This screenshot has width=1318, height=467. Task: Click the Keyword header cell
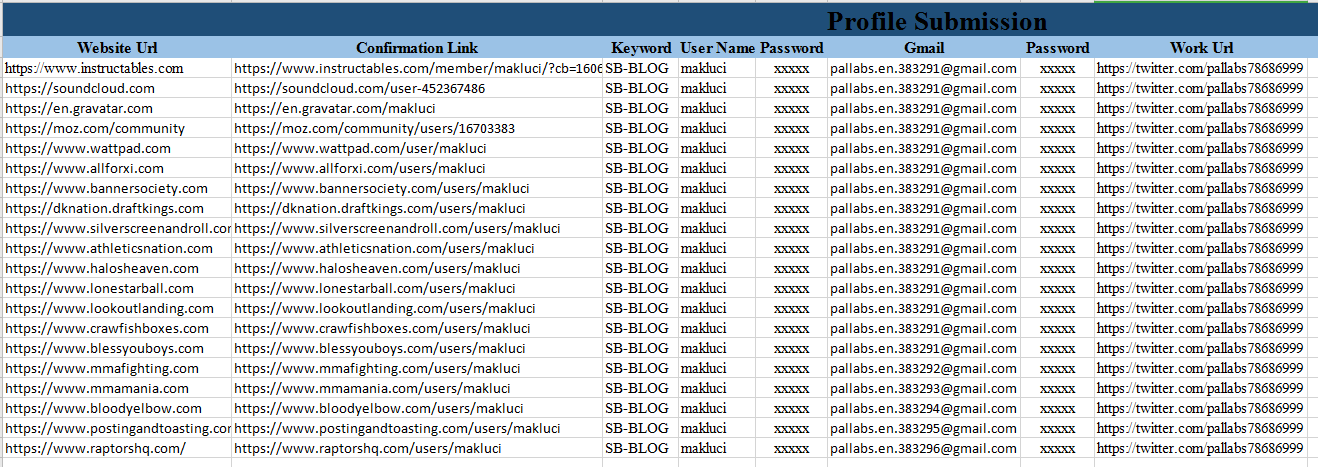pyautogui.click(x=641, y=48)
